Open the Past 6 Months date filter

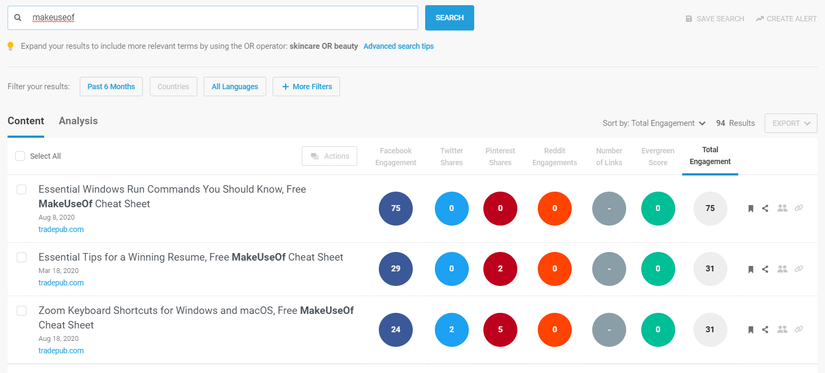tap(111, 87)
